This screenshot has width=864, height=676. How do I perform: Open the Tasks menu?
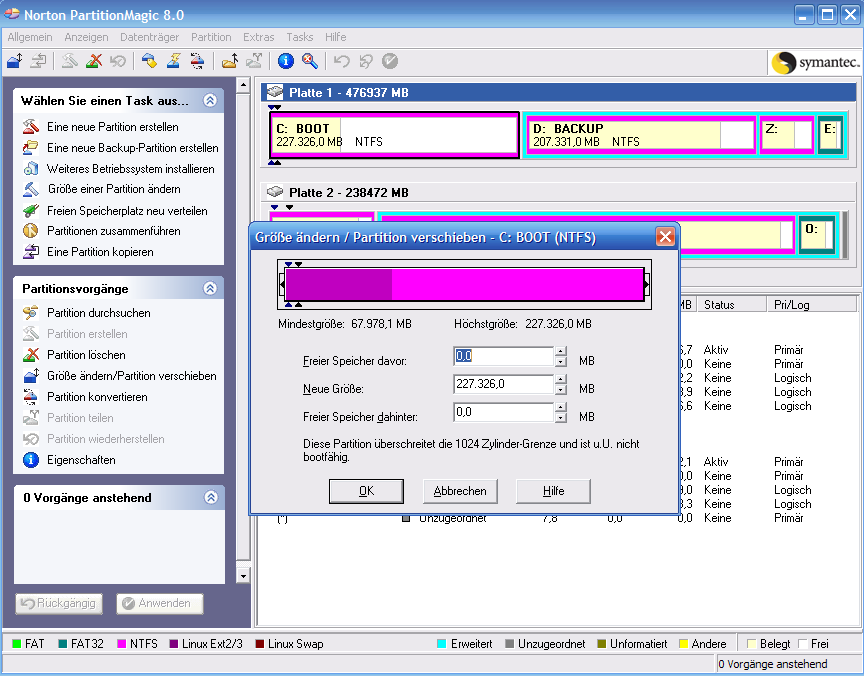[300, 37]
